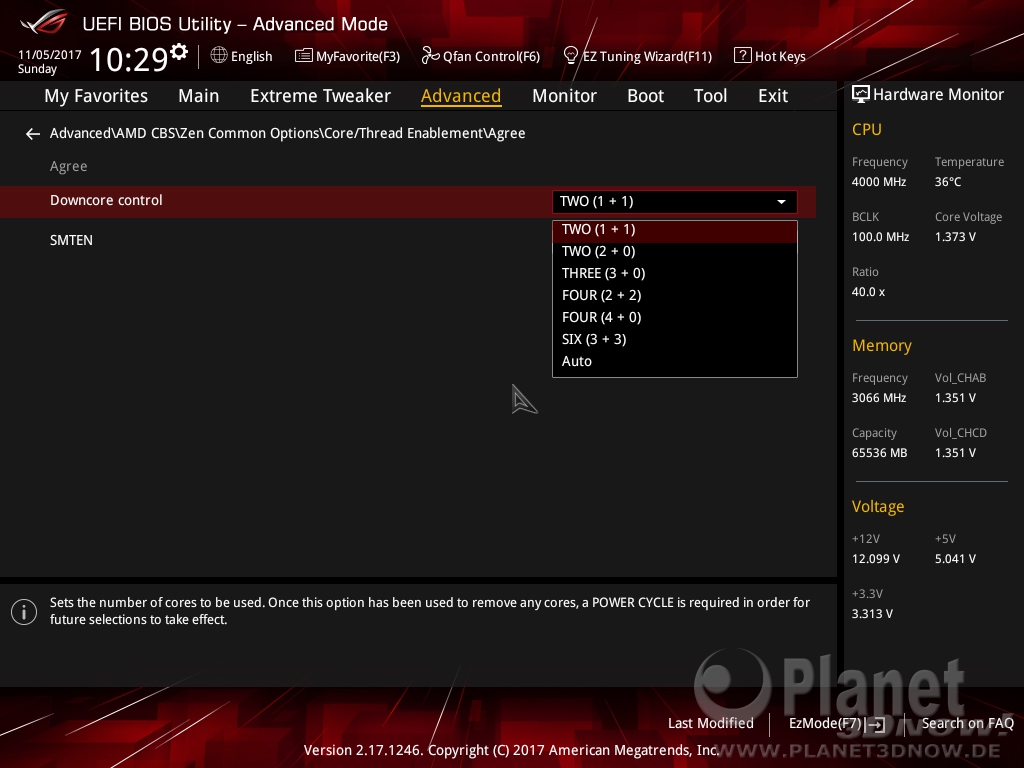Select the Advanced tab
1024x768 pixels.
461,96
